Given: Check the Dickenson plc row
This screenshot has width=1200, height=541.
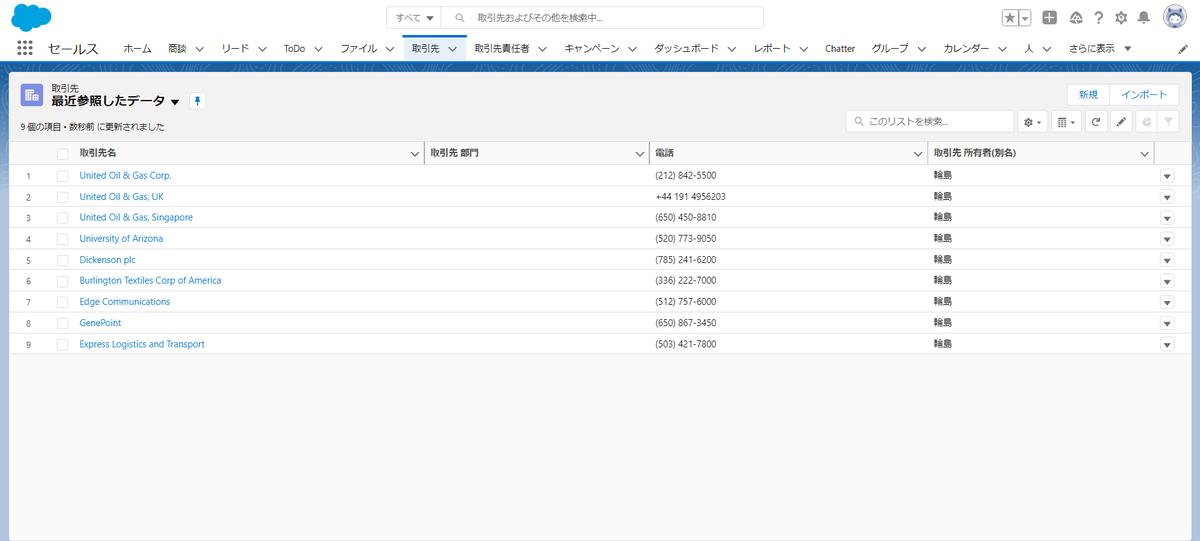Looking at the screenshot, I should pyautogui.click(x=63, y=260).
